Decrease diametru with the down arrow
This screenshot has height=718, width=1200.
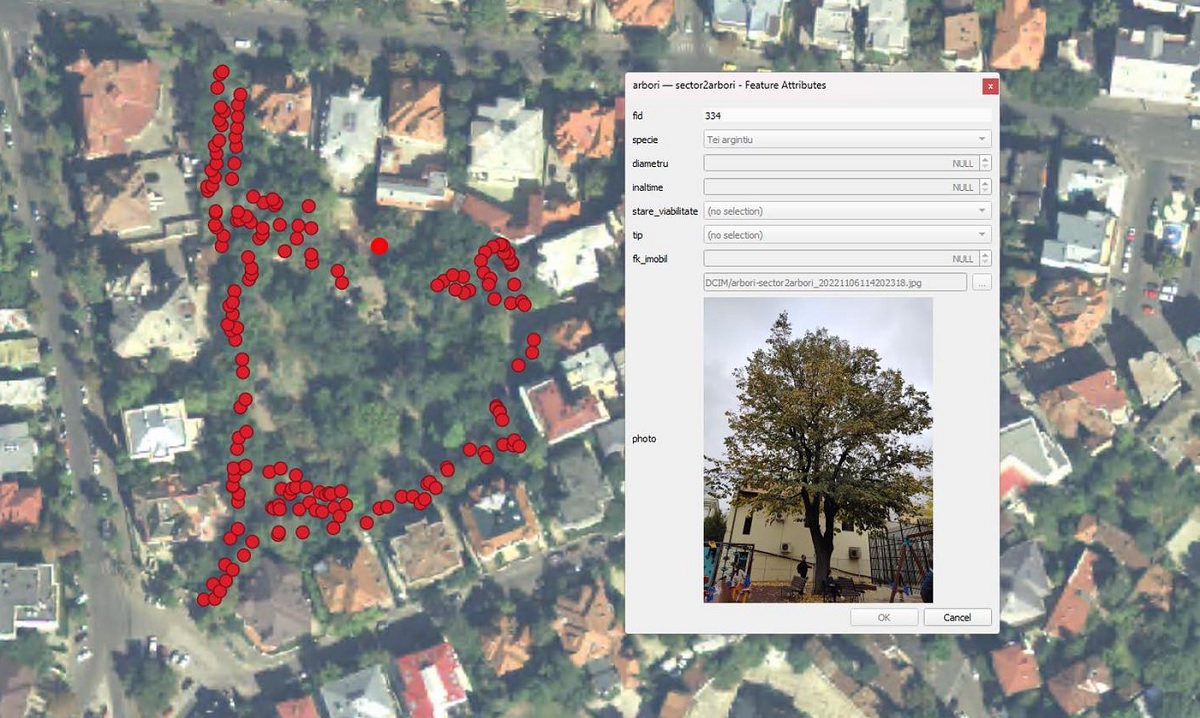pyautogui.click(x=986, y=167)
